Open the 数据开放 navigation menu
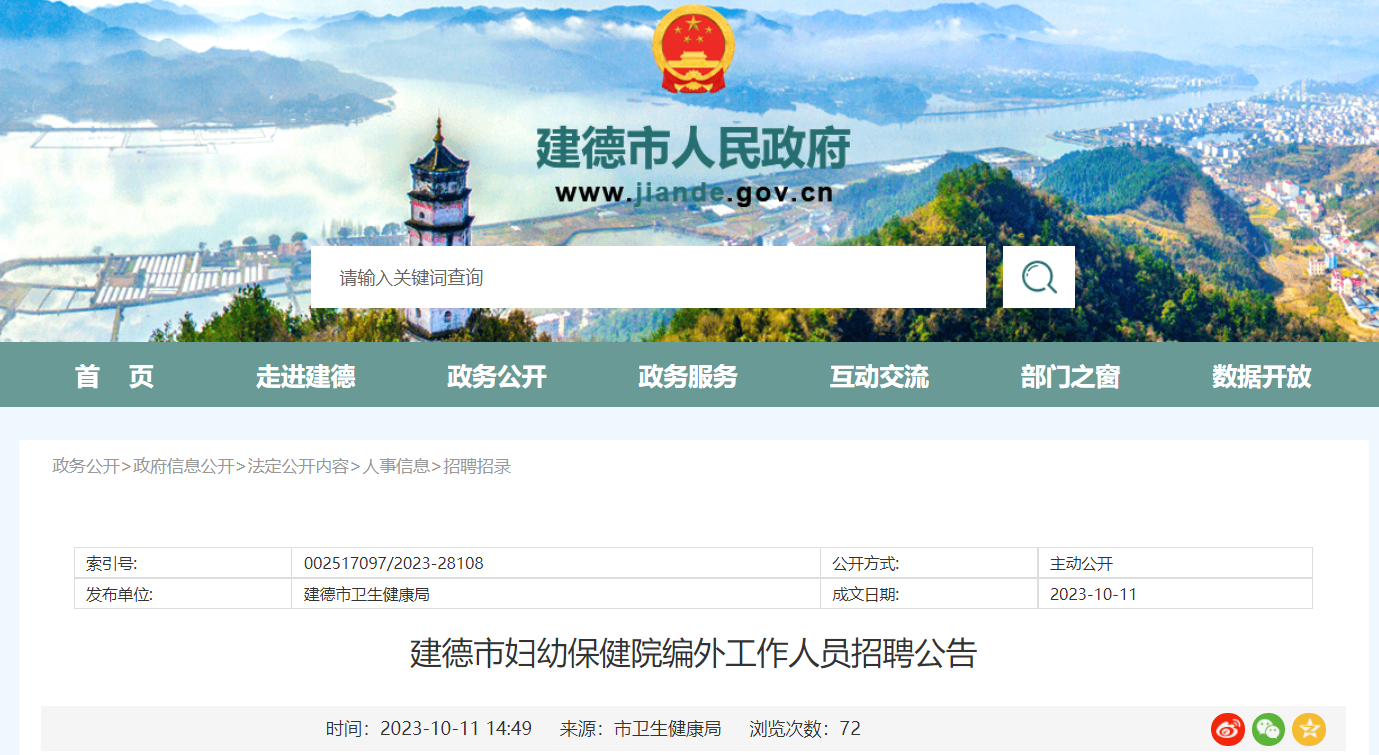This screenshot has height=755, width=1379. [x=1262, y=376]
